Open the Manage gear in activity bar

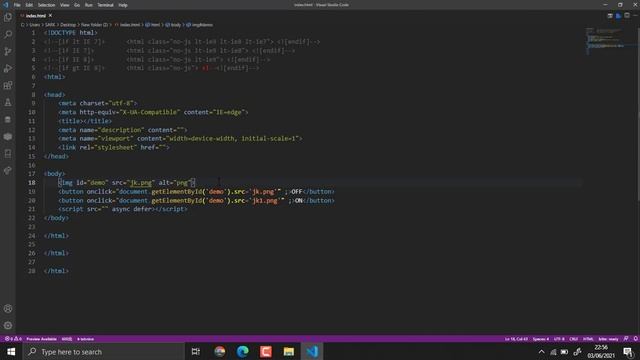[8, 325]
